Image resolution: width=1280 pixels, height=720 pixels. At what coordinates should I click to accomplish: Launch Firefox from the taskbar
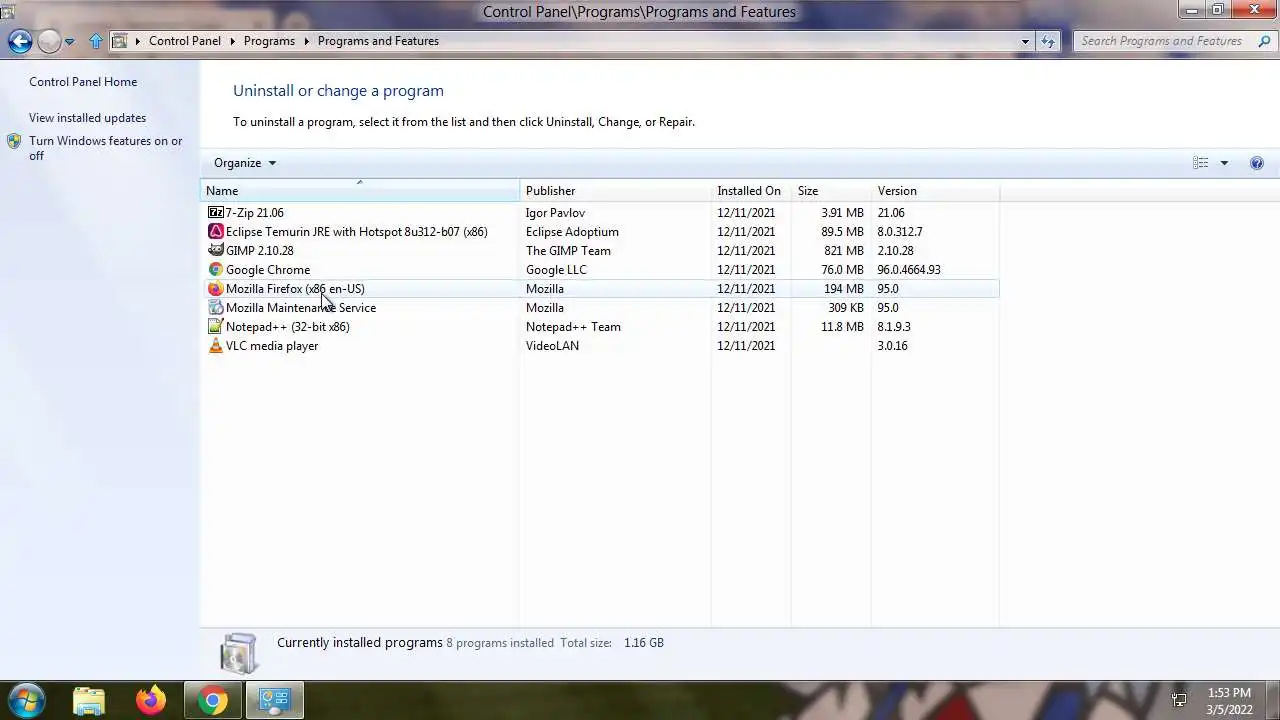tap(151, 700)
